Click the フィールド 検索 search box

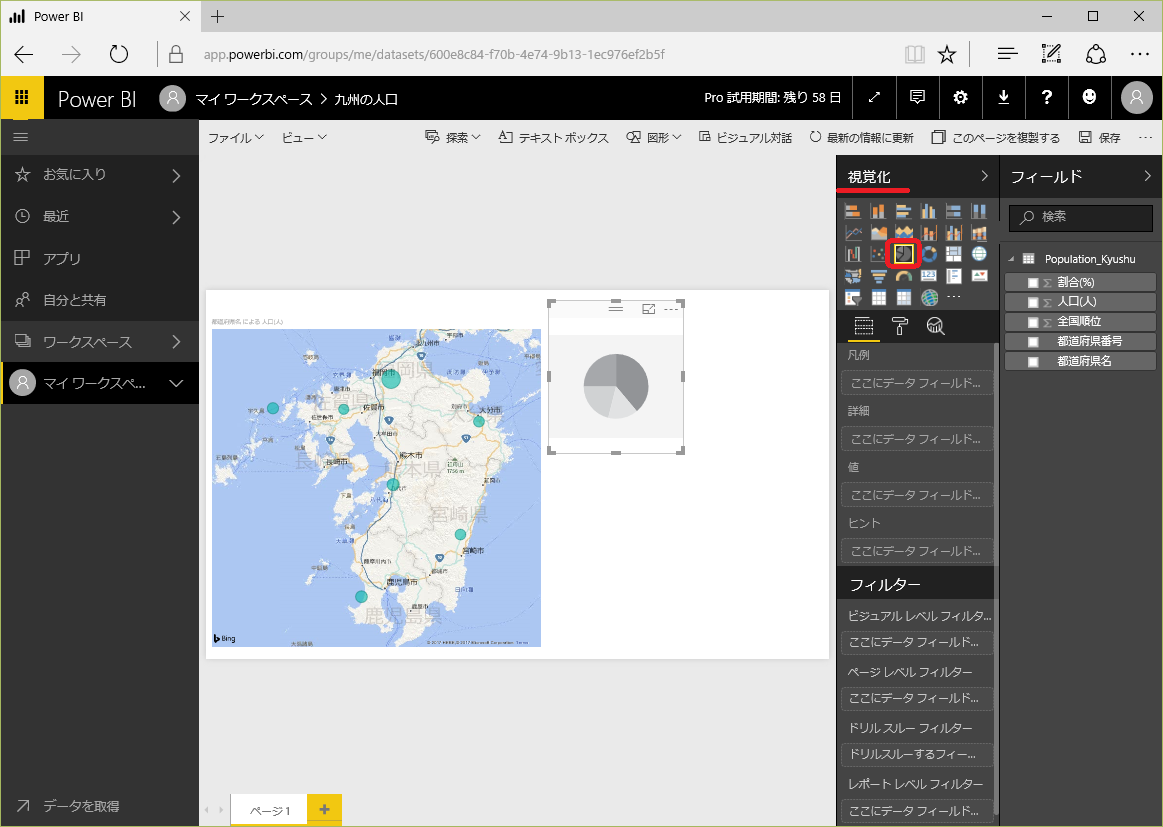pyautogui.click(x=1081, y=217)
